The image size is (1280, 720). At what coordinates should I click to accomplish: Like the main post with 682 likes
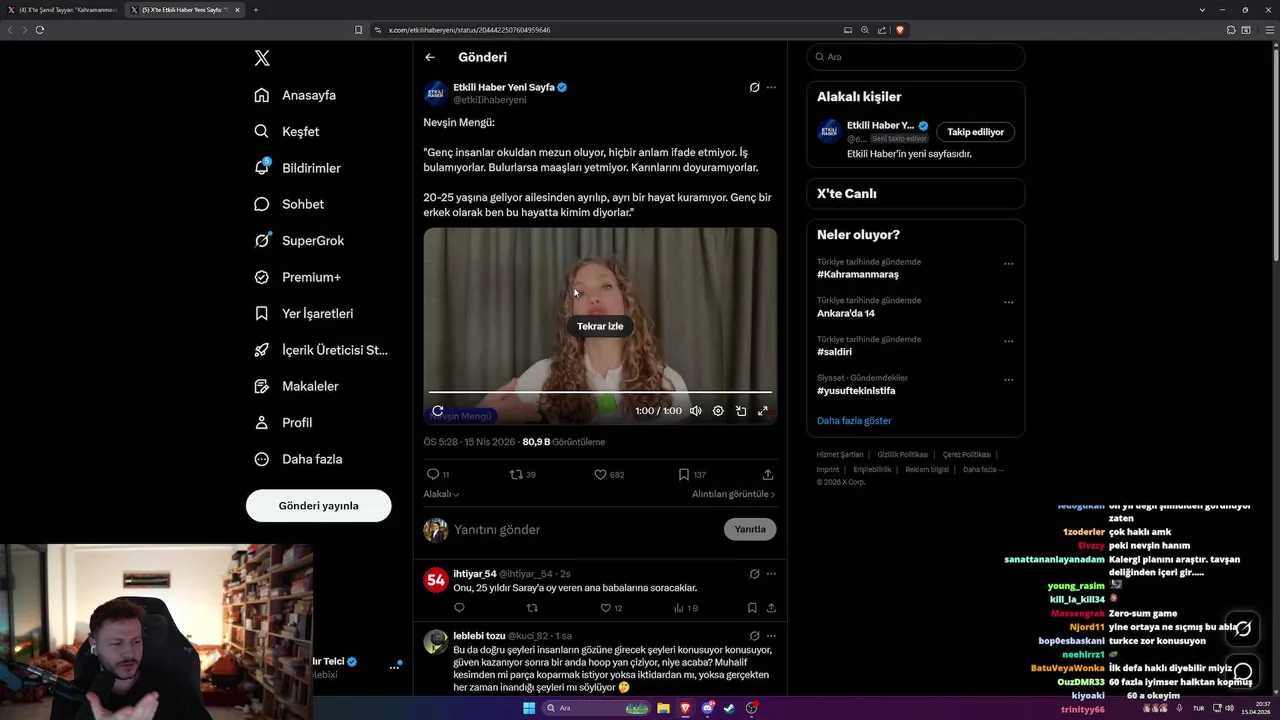pyautogui.click(x=601, y=474)
